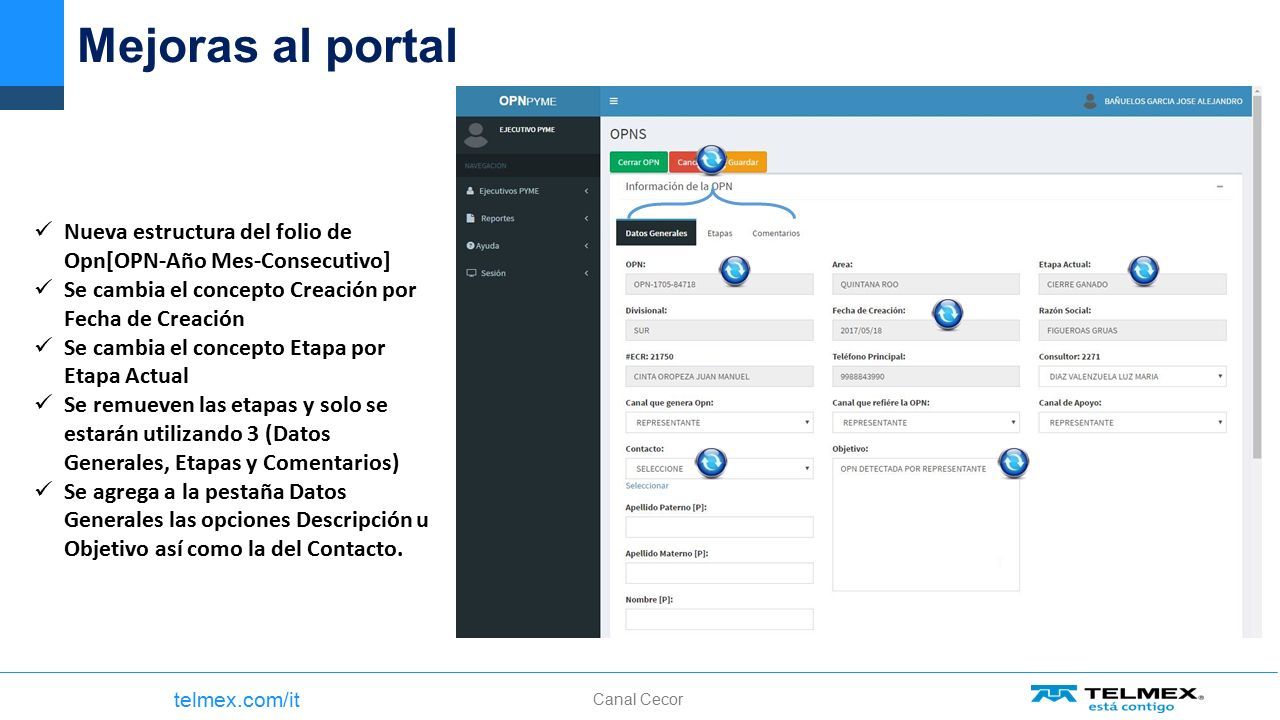The height and width of the screenshot is (720, 1280).
Task: Click the BAÑUELOS GARCIA JOSE ALEJANDRO user name
Action: (1173, 101)
